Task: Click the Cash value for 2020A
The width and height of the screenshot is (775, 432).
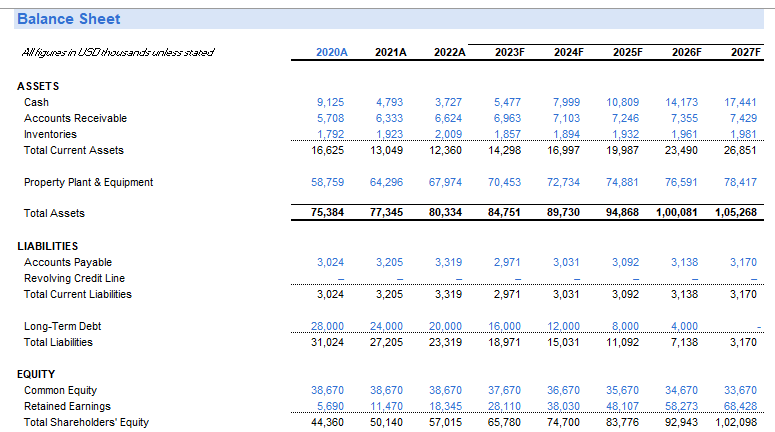Action: click(330, 102)
